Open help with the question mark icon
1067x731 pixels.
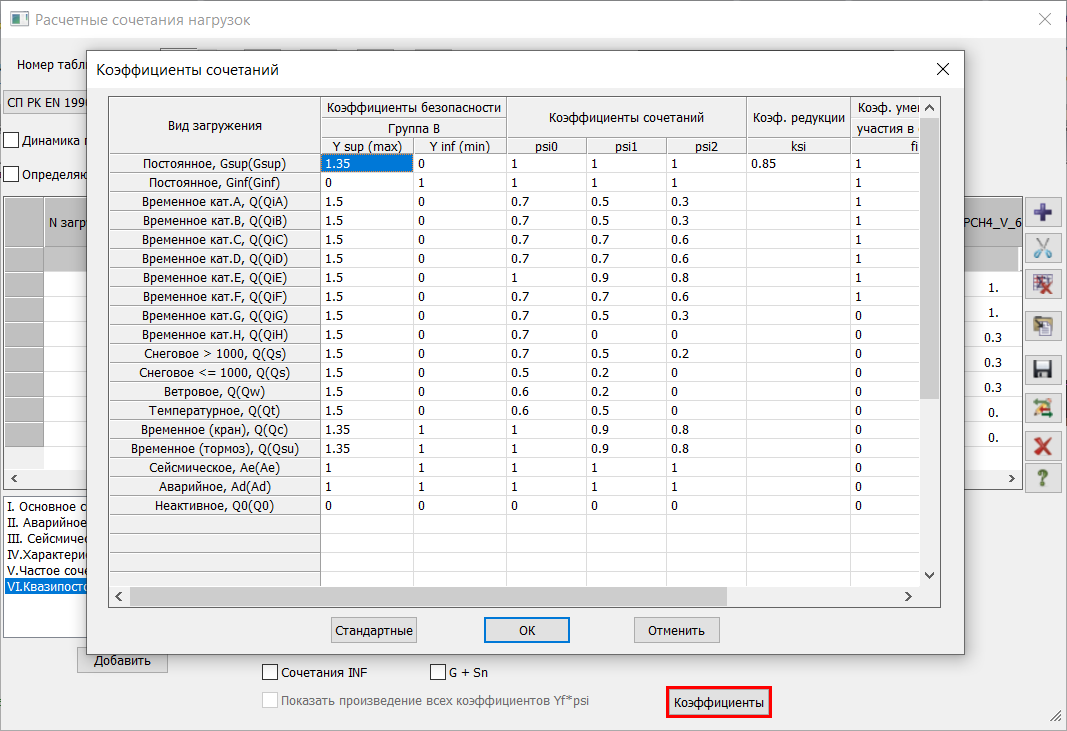pos(1042,478)
